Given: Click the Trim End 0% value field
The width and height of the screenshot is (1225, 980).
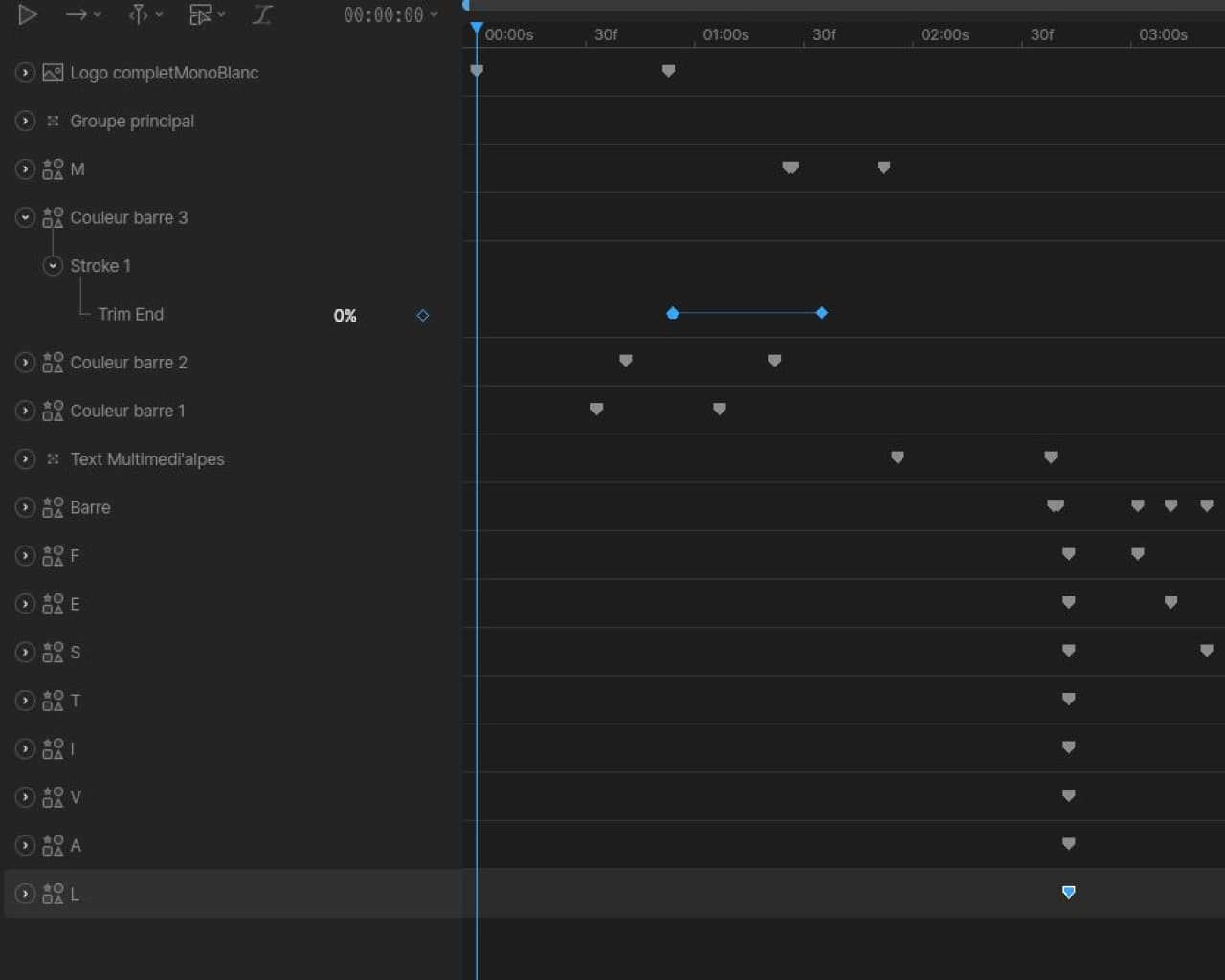Looking at the screenshot, I should tap(345, 315).
